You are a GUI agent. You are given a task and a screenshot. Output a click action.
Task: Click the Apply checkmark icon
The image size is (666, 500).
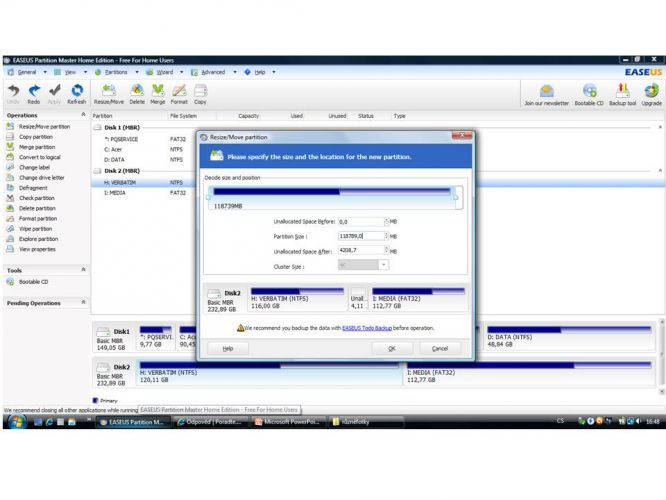point(54,94)
